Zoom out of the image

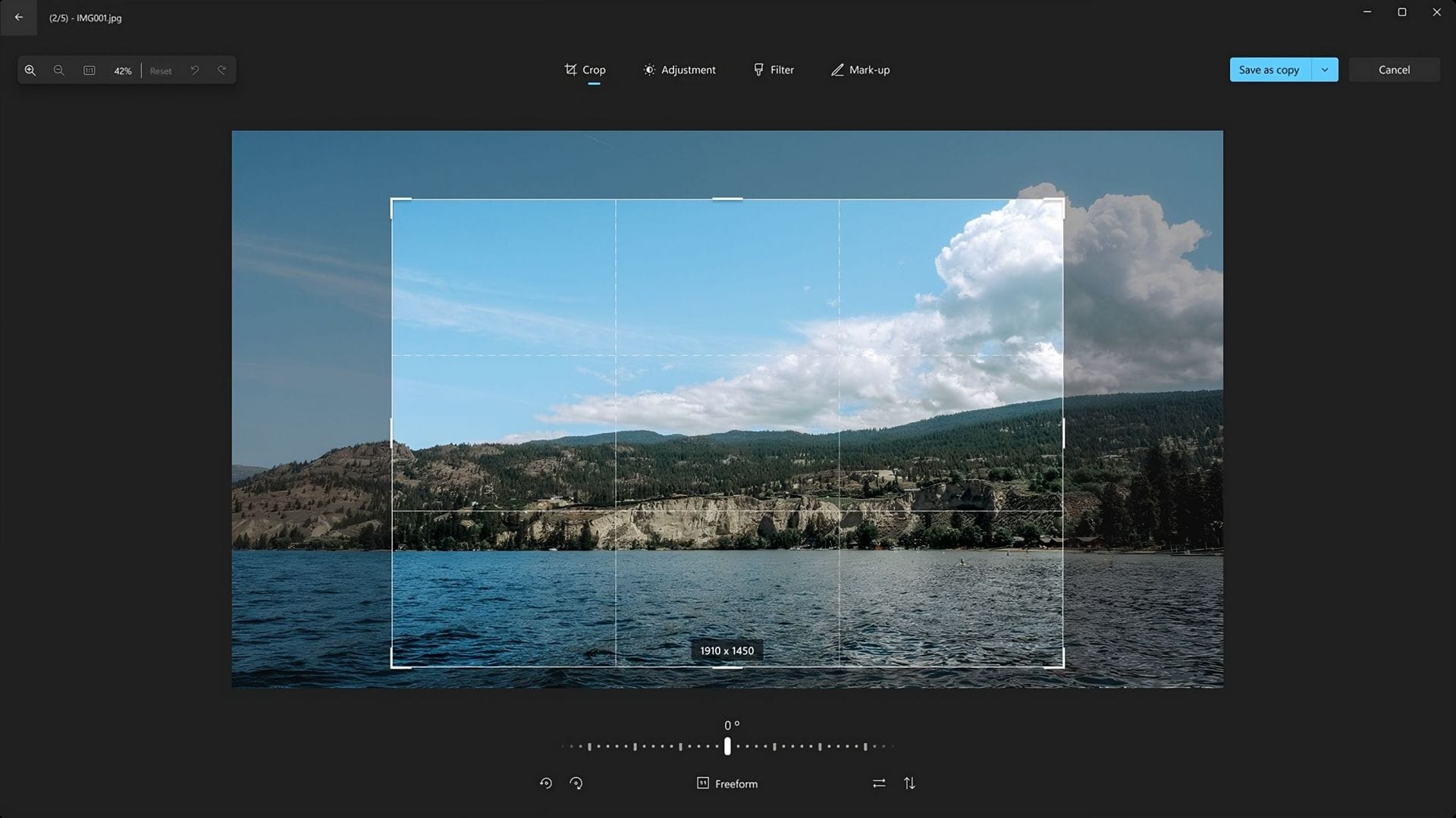[59, 70]
